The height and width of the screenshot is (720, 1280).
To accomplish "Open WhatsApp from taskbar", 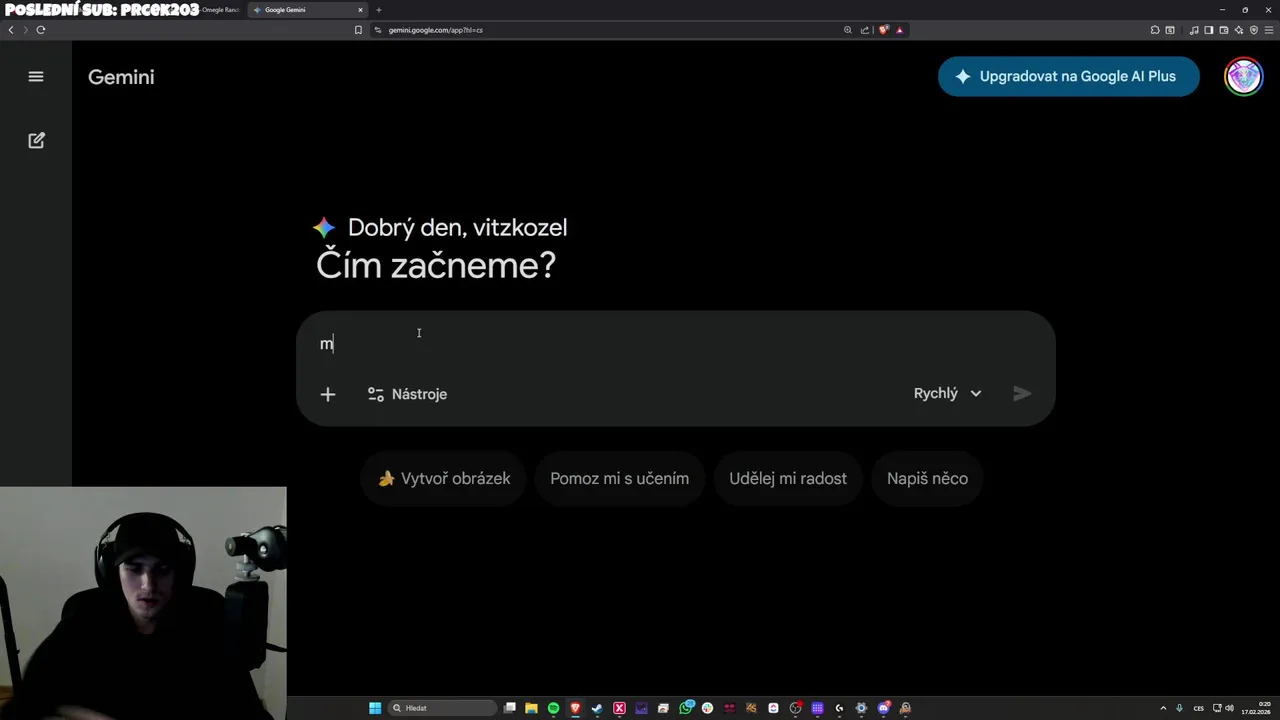I will [x=686, y=708].
